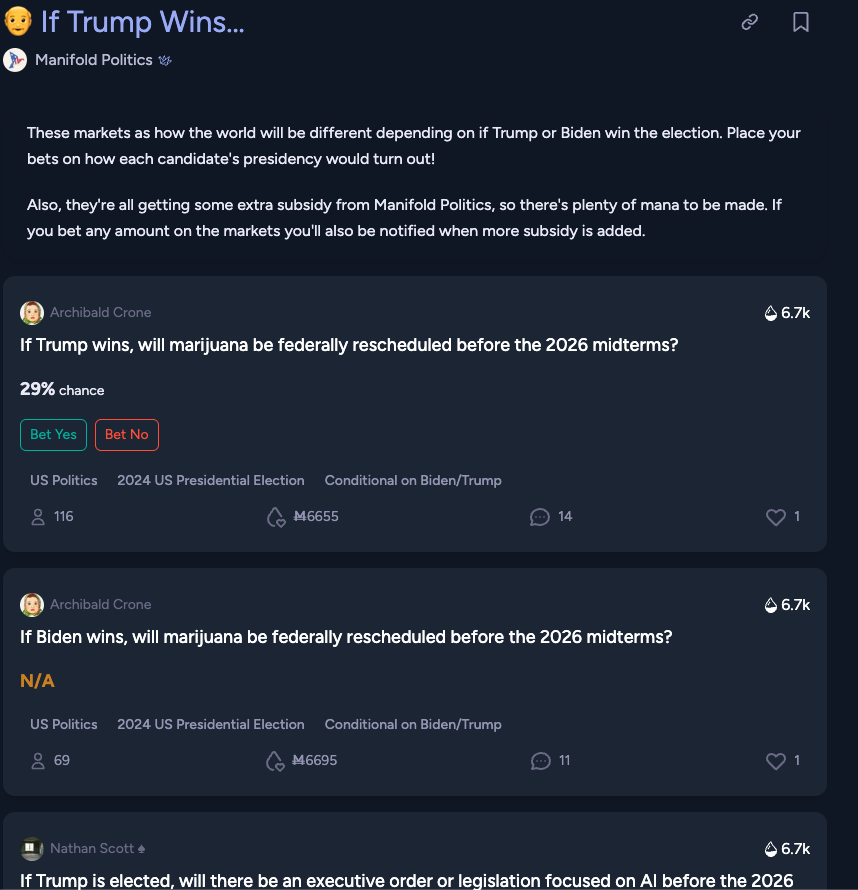Open comments on Biden marijuana market

[541, 761]
